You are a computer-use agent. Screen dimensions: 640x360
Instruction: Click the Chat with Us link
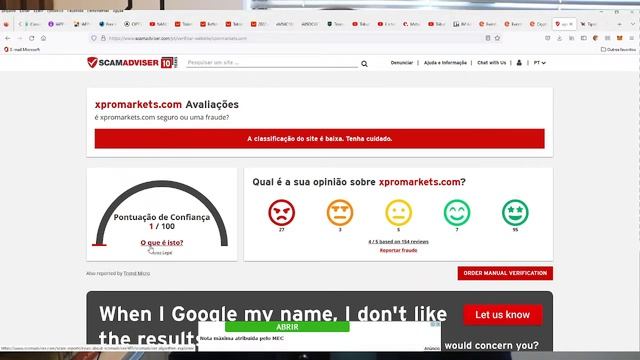(491, 62)
